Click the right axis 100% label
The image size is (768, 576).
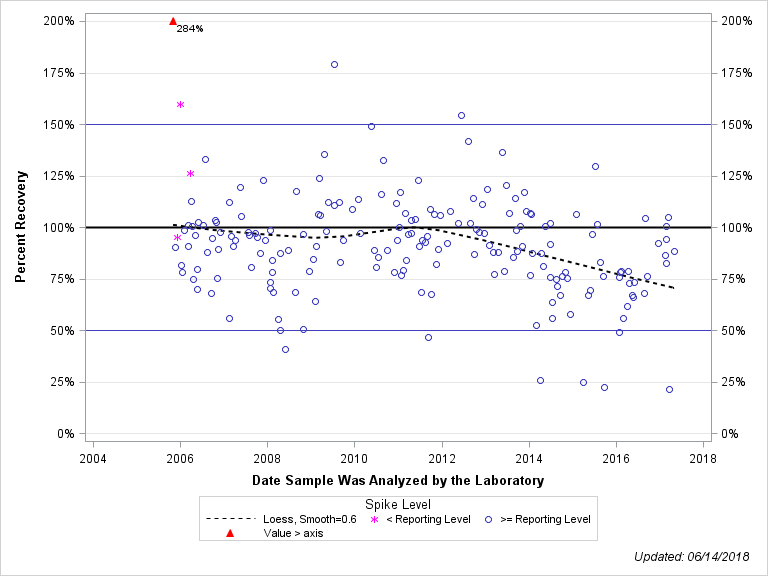(x=737, y=228)
